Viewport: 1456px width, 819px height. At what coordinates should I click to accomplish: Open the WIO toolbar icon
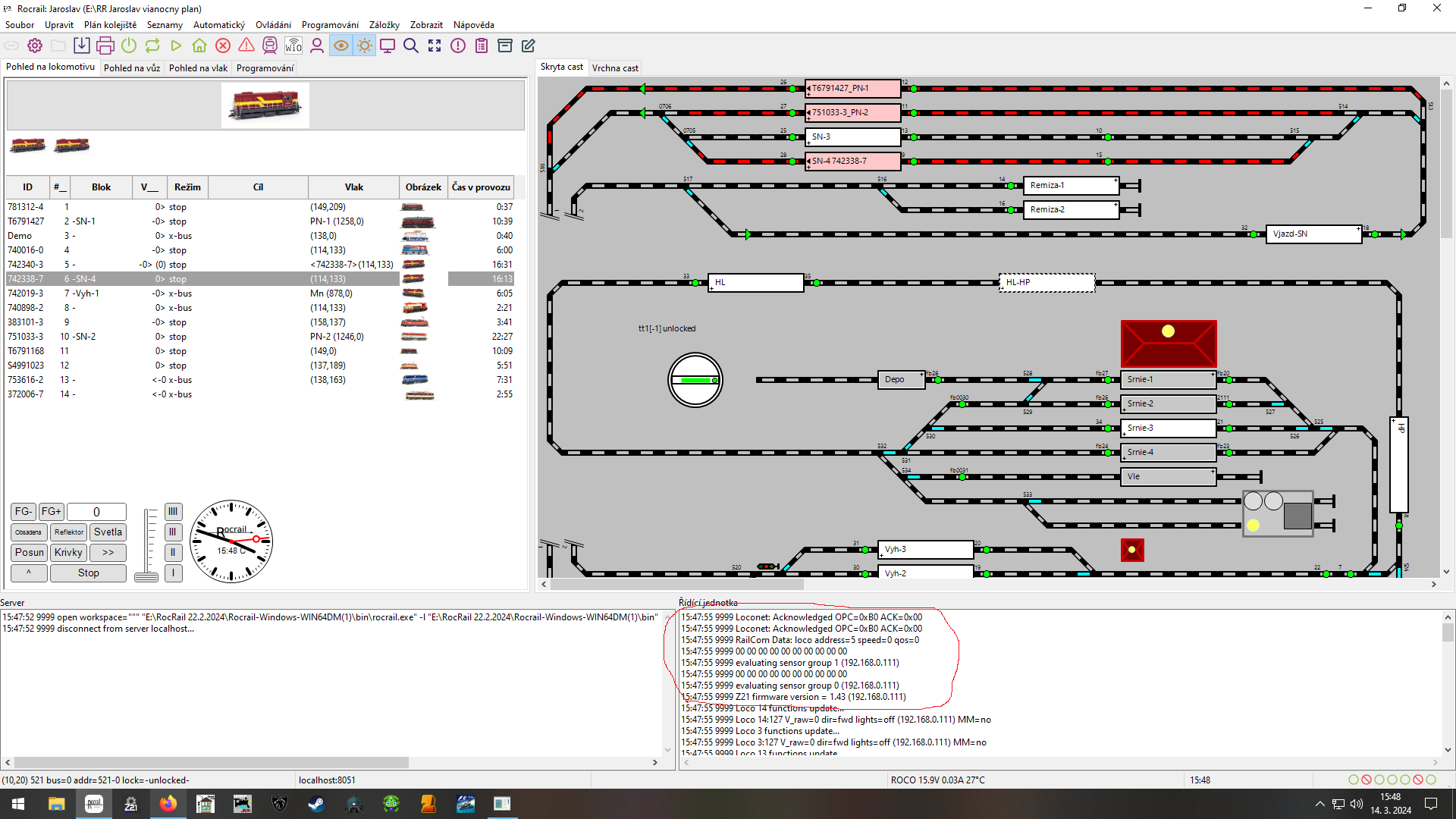pos(293,45)
